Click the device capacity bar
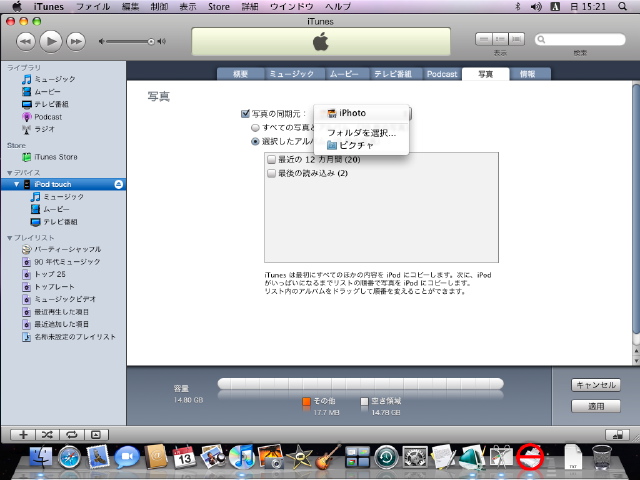 click(x=361, y=384)
